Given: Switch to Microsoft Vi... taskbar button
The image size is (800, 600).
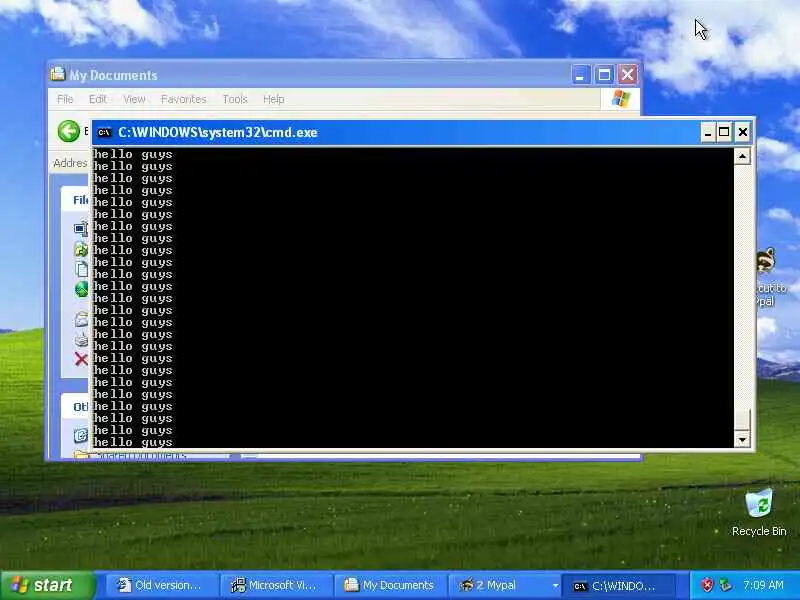Looking at the screenshot, I should (x=276, y=585).
